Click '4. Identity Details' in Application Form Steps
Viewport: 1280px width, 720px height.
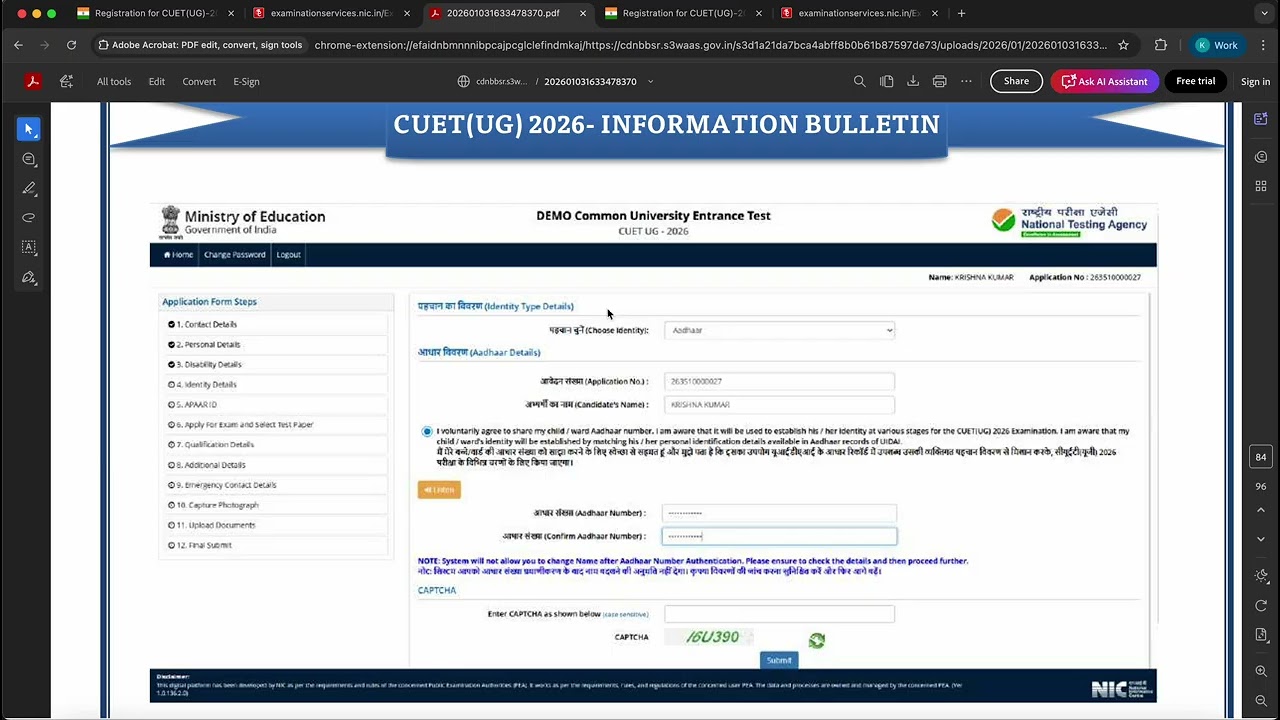coord(206,384)
